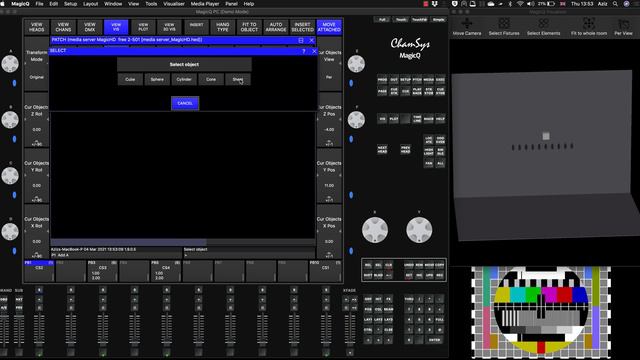The width and height of the screenshot is (640, 360).
Task: Click the UNDO key
Action: (x=409, y=265)
